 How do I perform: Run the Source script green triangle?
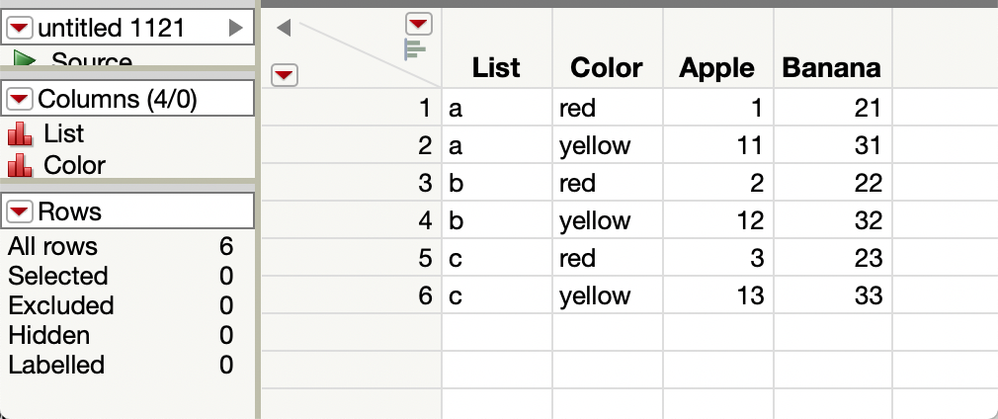click(x=25, y=60)
